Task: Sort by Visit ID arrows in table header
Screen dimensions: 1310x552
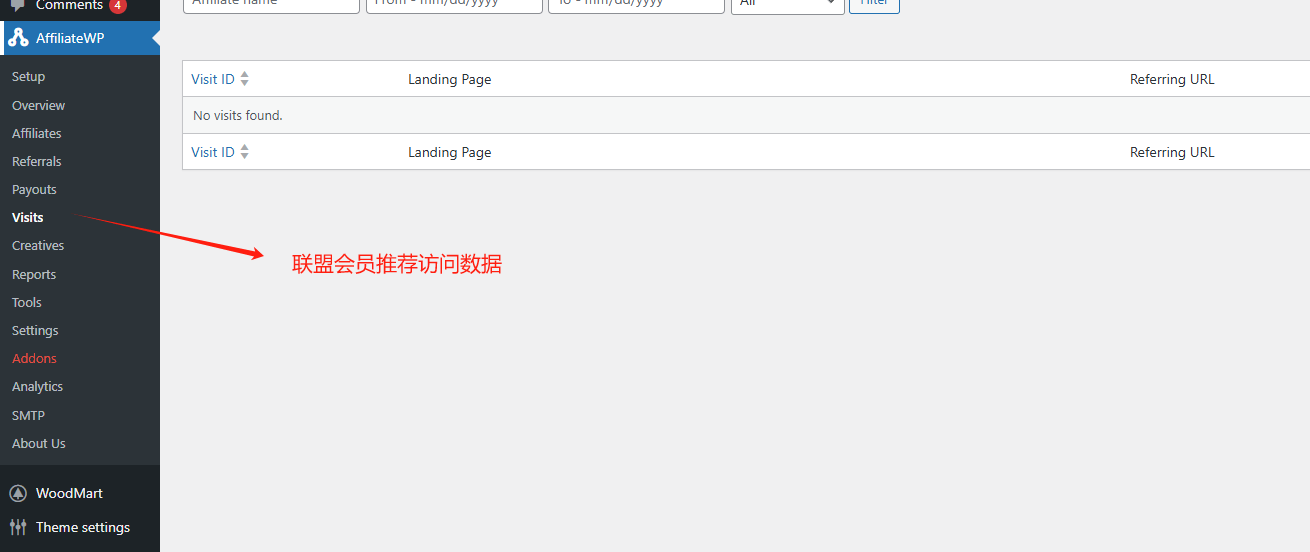Action: pos(245,79)
